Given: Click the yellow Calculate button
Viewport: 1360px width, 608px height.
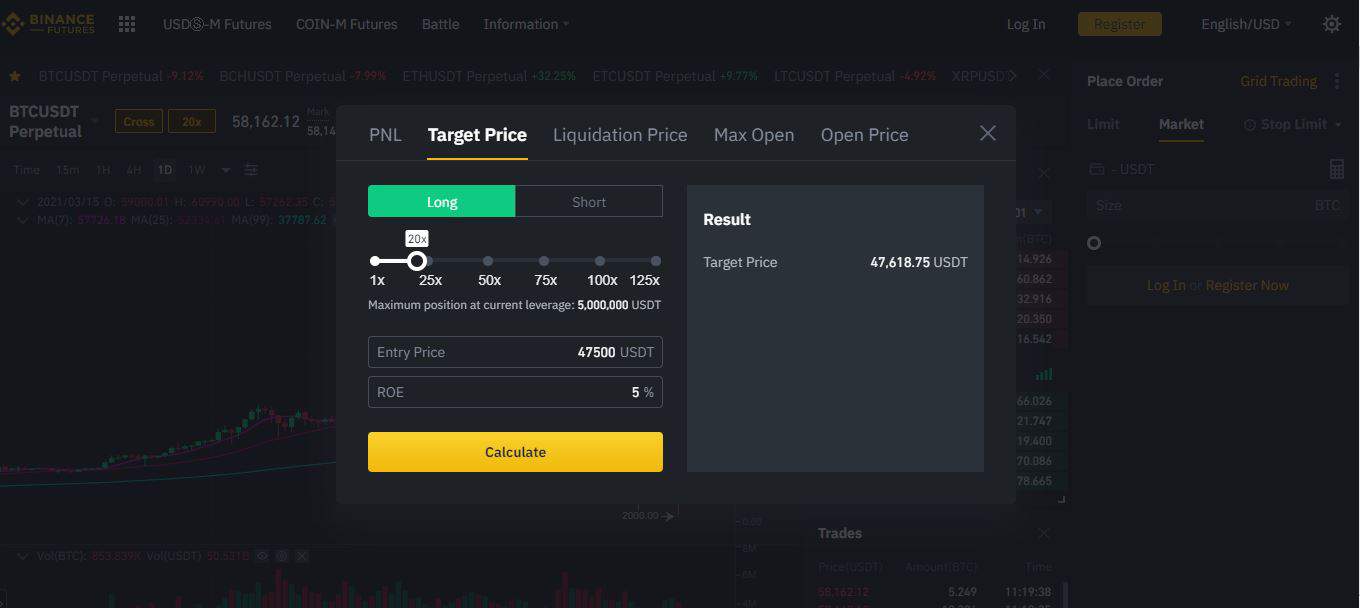Looking at the screenshot, I should 515,452.
